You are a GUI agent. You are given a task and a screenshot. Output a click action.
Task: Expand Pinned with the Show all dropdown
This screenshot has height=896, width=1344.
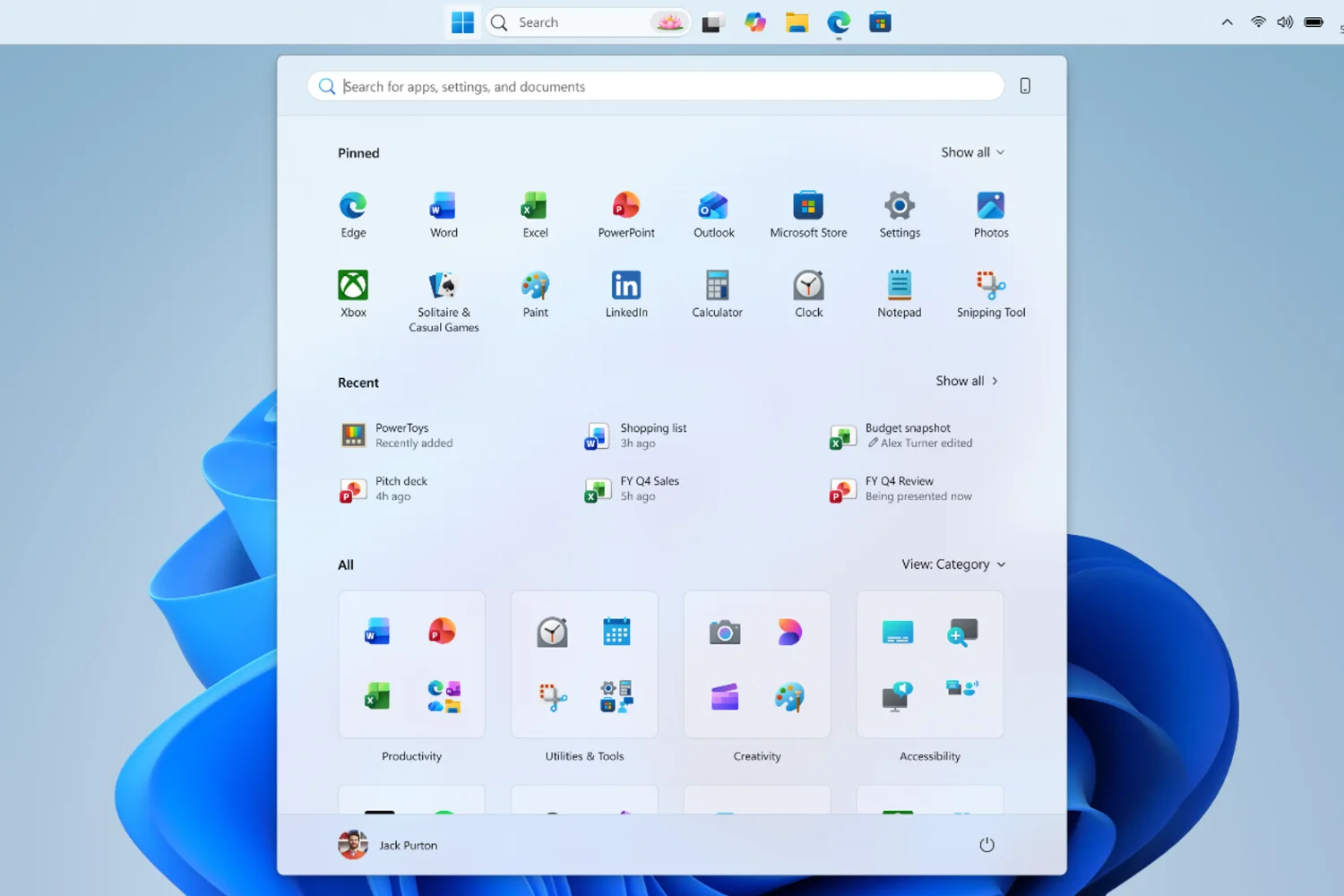[972, 152]
